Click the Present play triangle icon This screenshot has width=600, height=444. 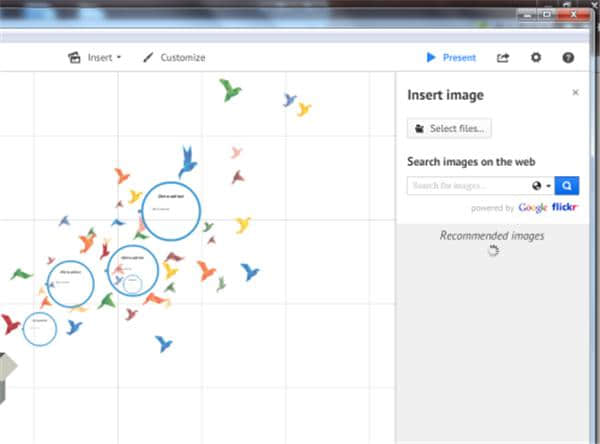point(431,57)
